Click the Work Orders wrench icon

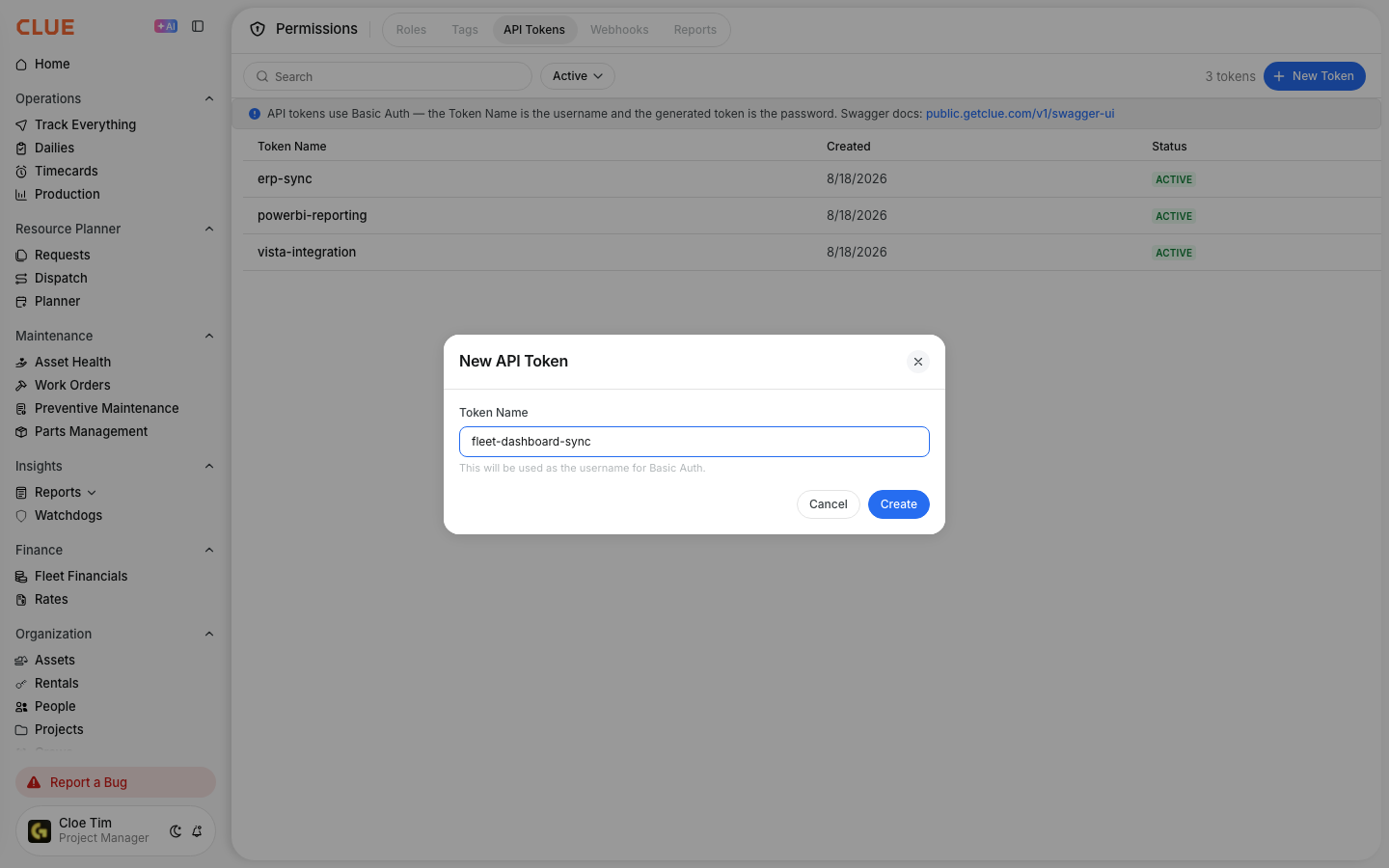pos(21,386)
